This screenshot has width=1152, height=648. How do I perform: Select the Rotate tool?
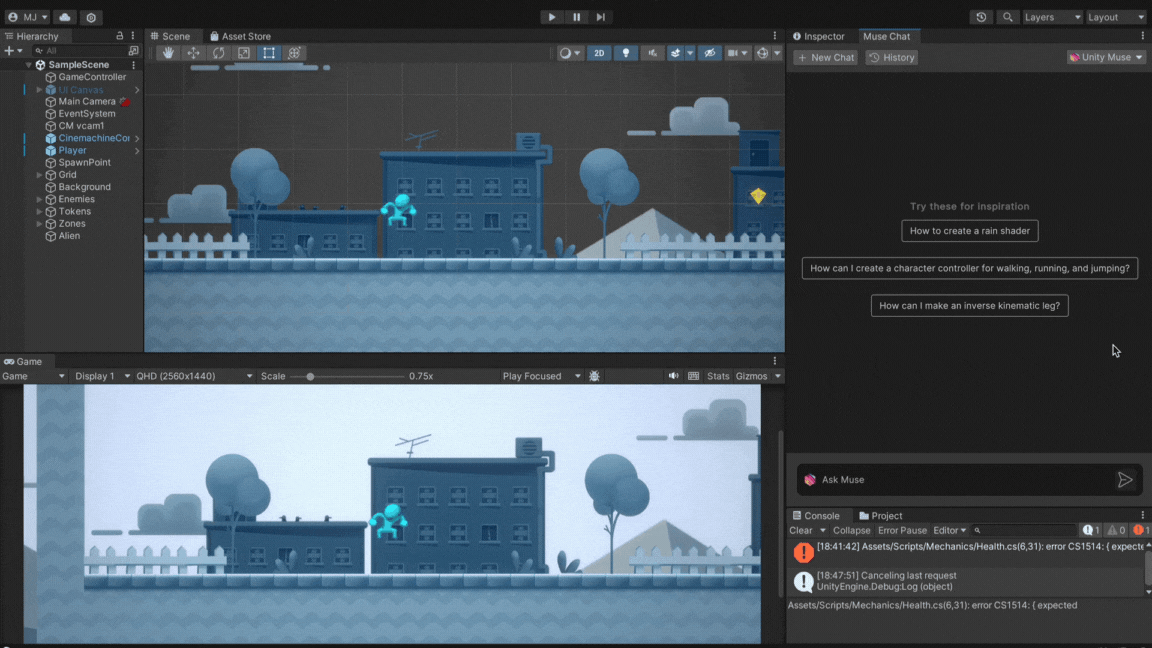[218, 53]
